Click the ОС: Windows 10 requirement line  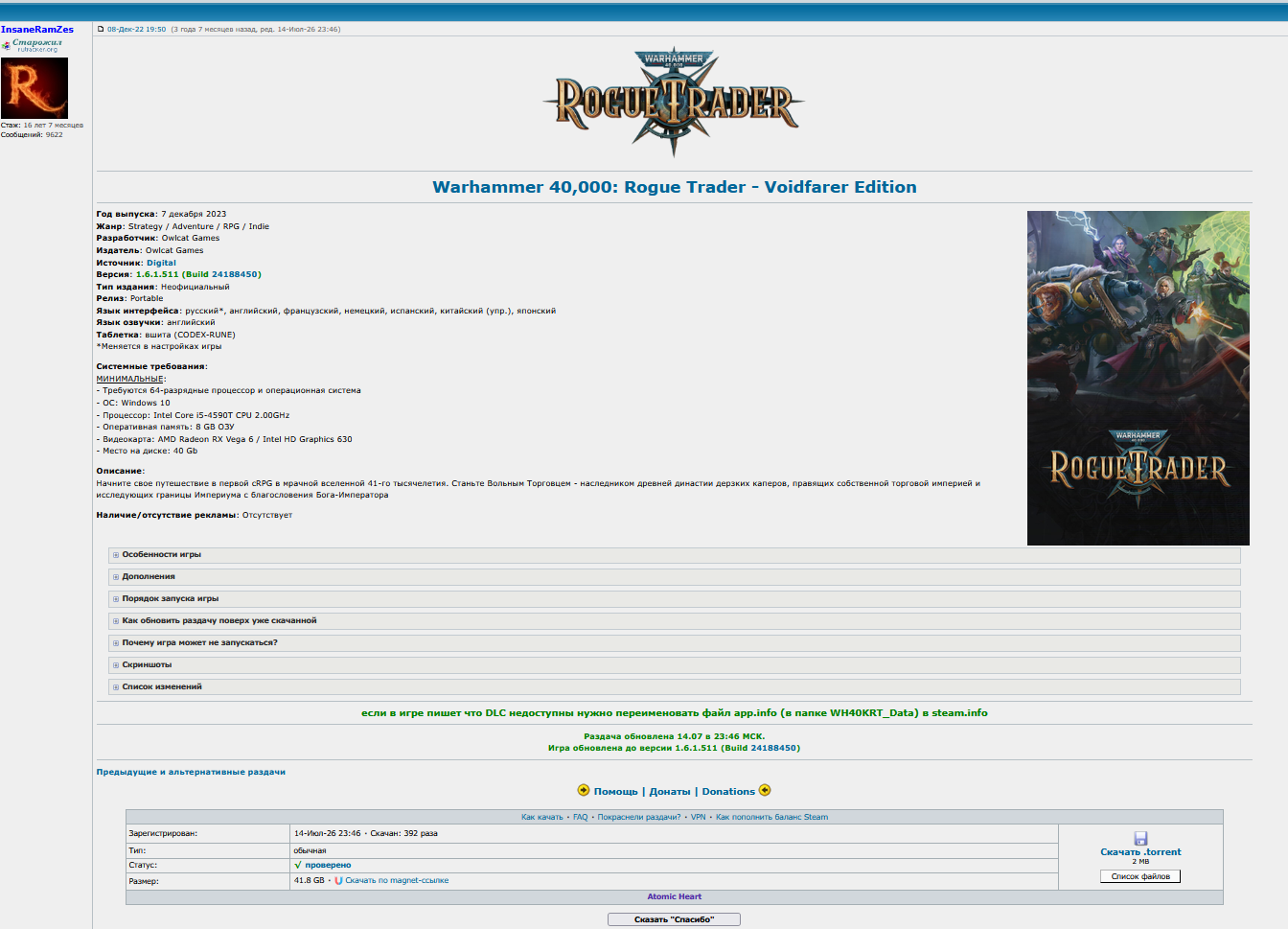click(133, 404)
